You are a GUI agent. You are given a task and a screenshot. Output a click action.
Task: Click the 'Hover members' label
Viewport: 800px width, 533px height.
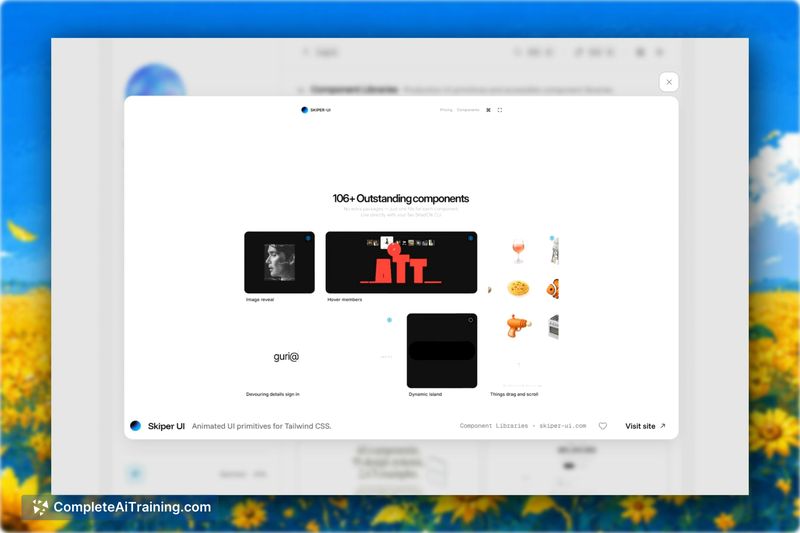tap(345, 299)
